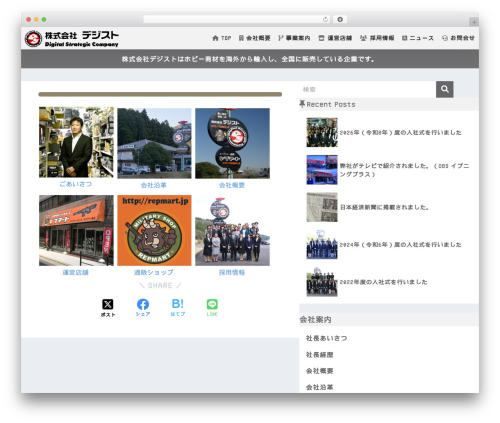The image size is (500, 423).
Task: Click the ごあいさつ link
Action: [76, 184]
